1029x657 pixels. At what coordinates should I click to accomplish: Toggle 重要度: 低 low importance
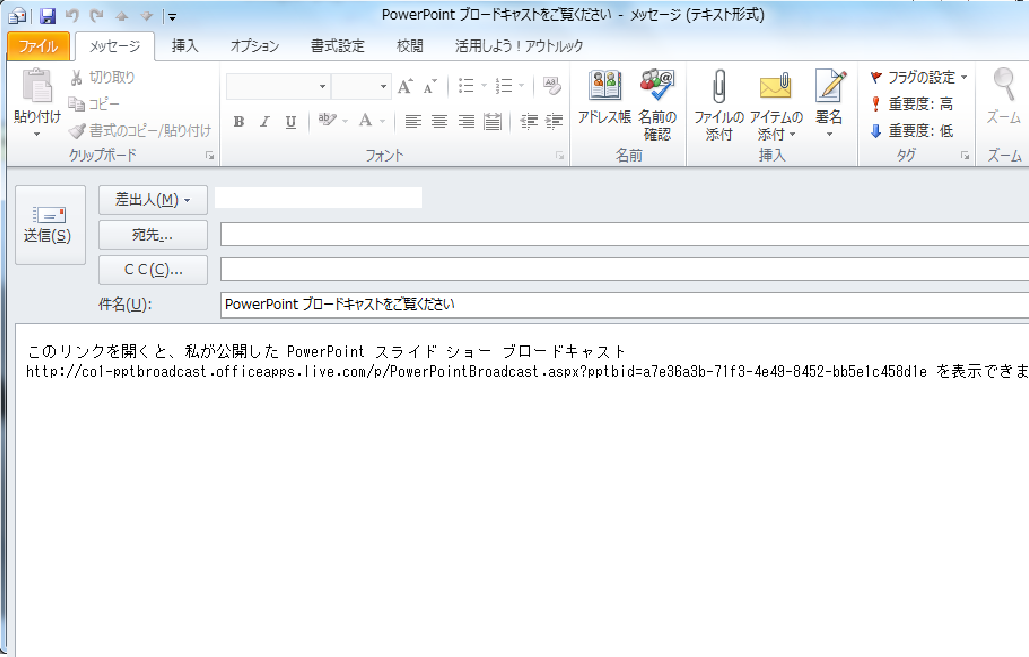click(912, 131)
